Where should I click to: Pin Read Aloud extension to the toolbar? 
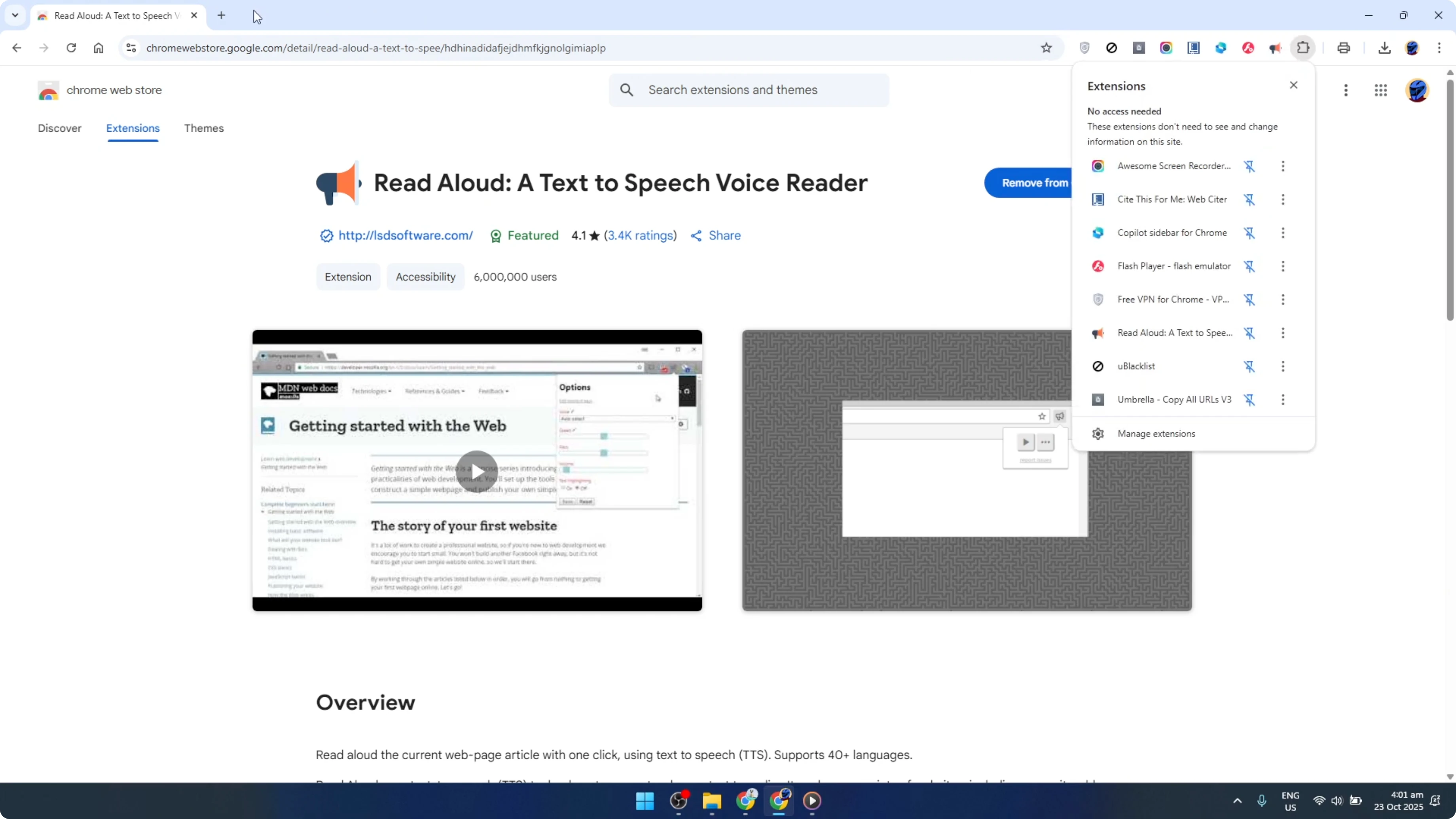pyautogui.click(x=1250, y=334)
